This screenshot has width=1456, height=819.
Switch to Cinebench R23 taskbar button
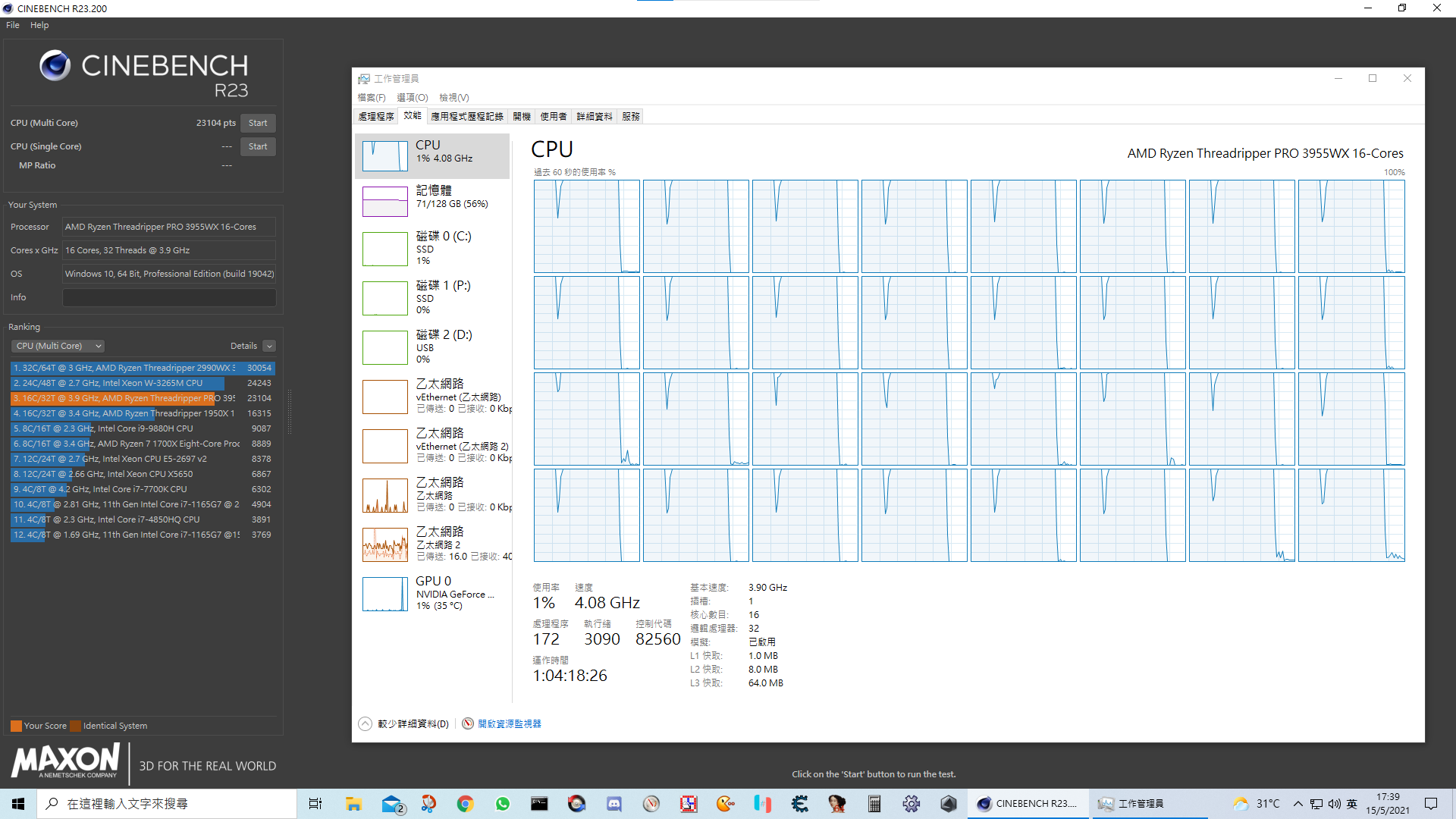(x=1028, y=804)
